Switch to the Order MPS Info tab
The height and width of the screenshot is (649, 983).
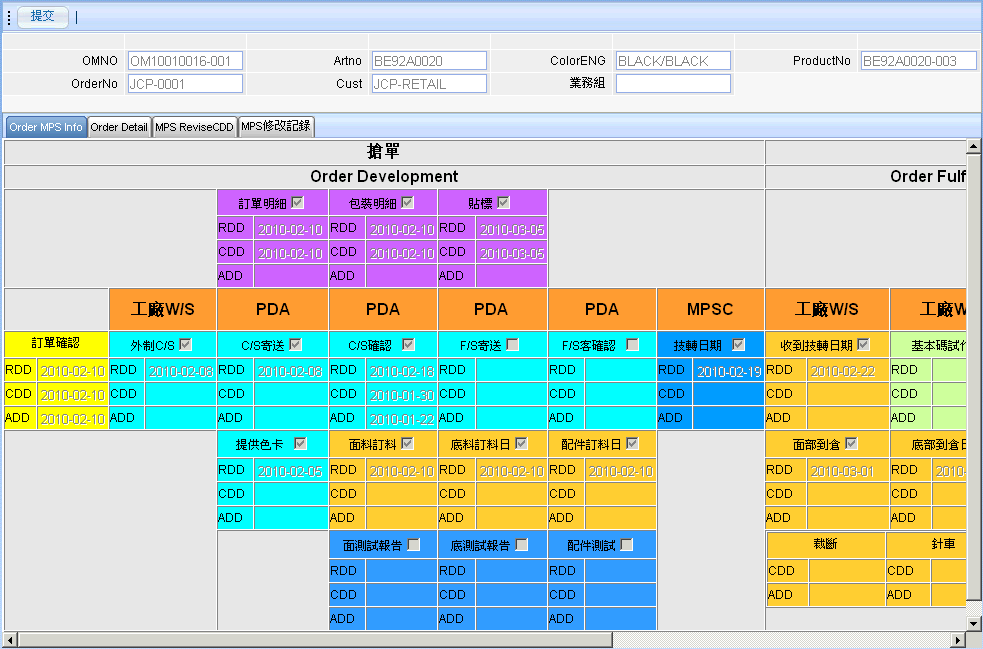click(x=46, y=127)
